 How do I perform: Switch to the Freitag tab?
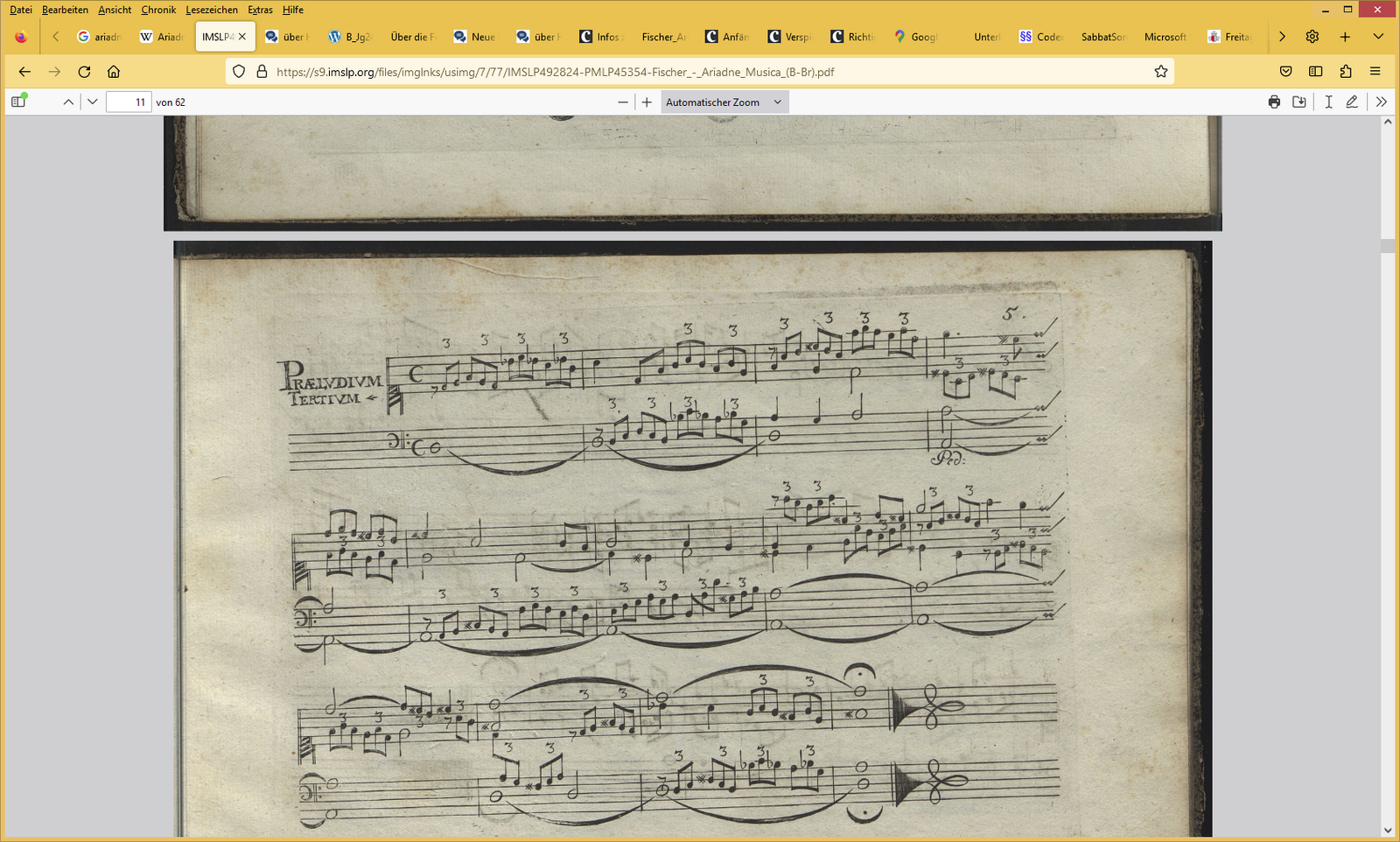(1230, 37)
